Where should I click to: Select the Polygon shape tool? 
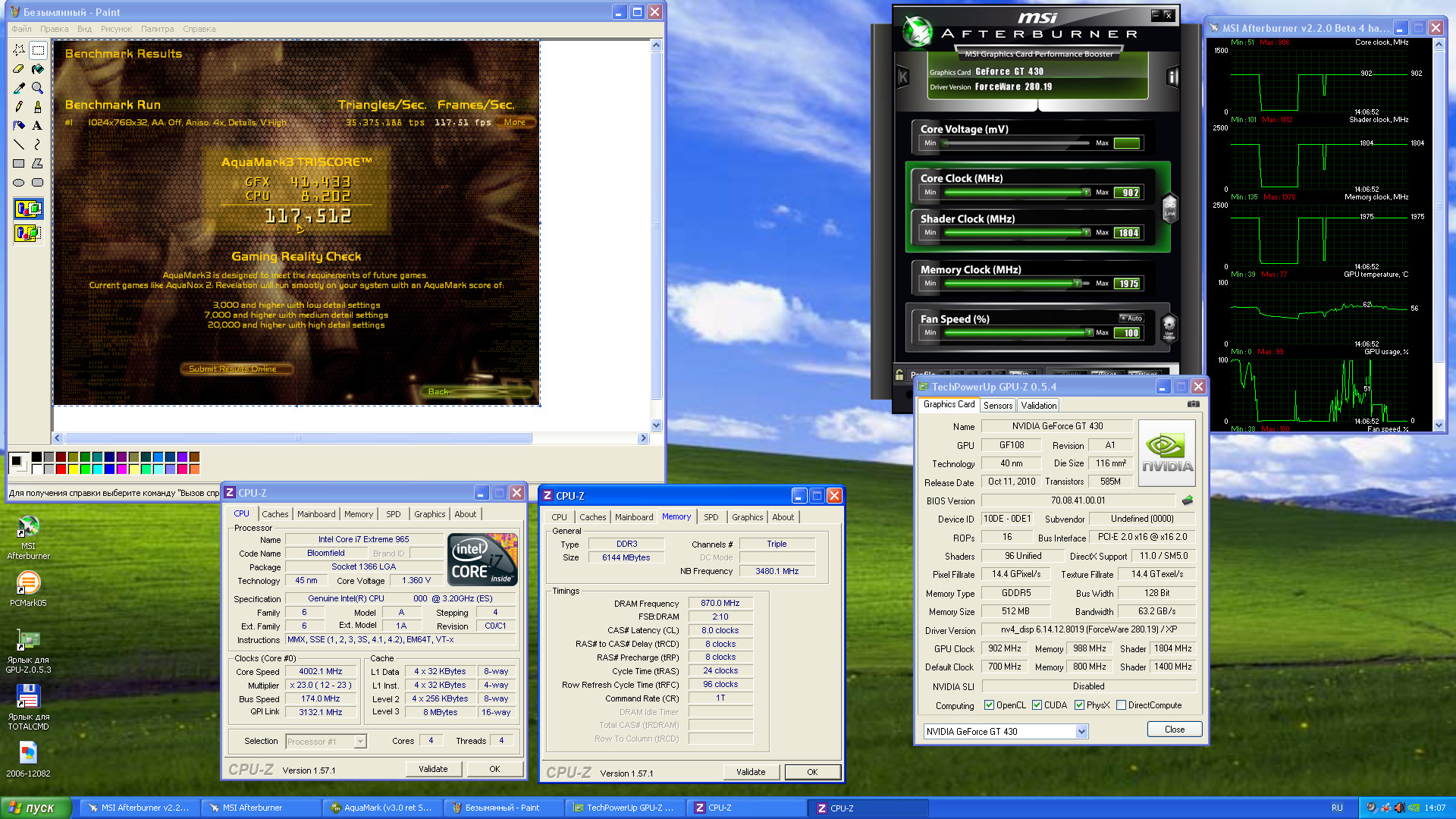tap(38, 163)
